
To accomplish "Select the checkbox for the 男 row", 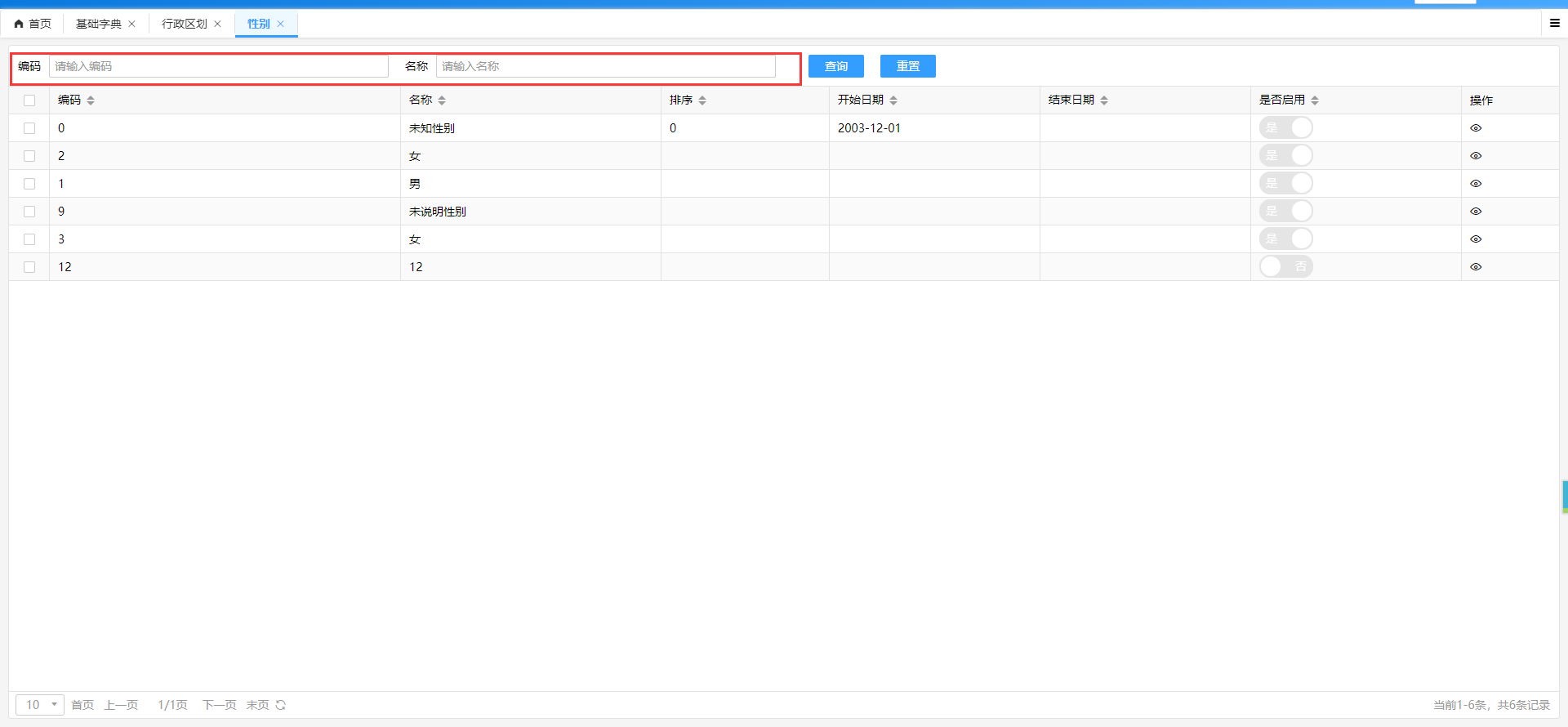I will tap(29, 184).
